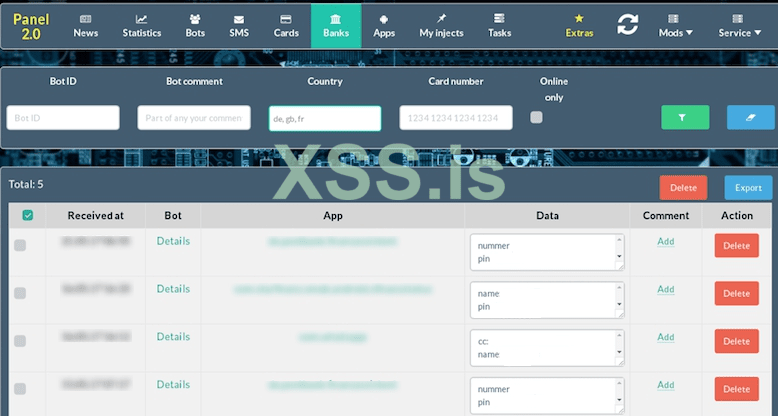This screenshot has width=778, height=416.
Task: Open the Cards section
Action: pyautogui.click(x=286, y=26)
